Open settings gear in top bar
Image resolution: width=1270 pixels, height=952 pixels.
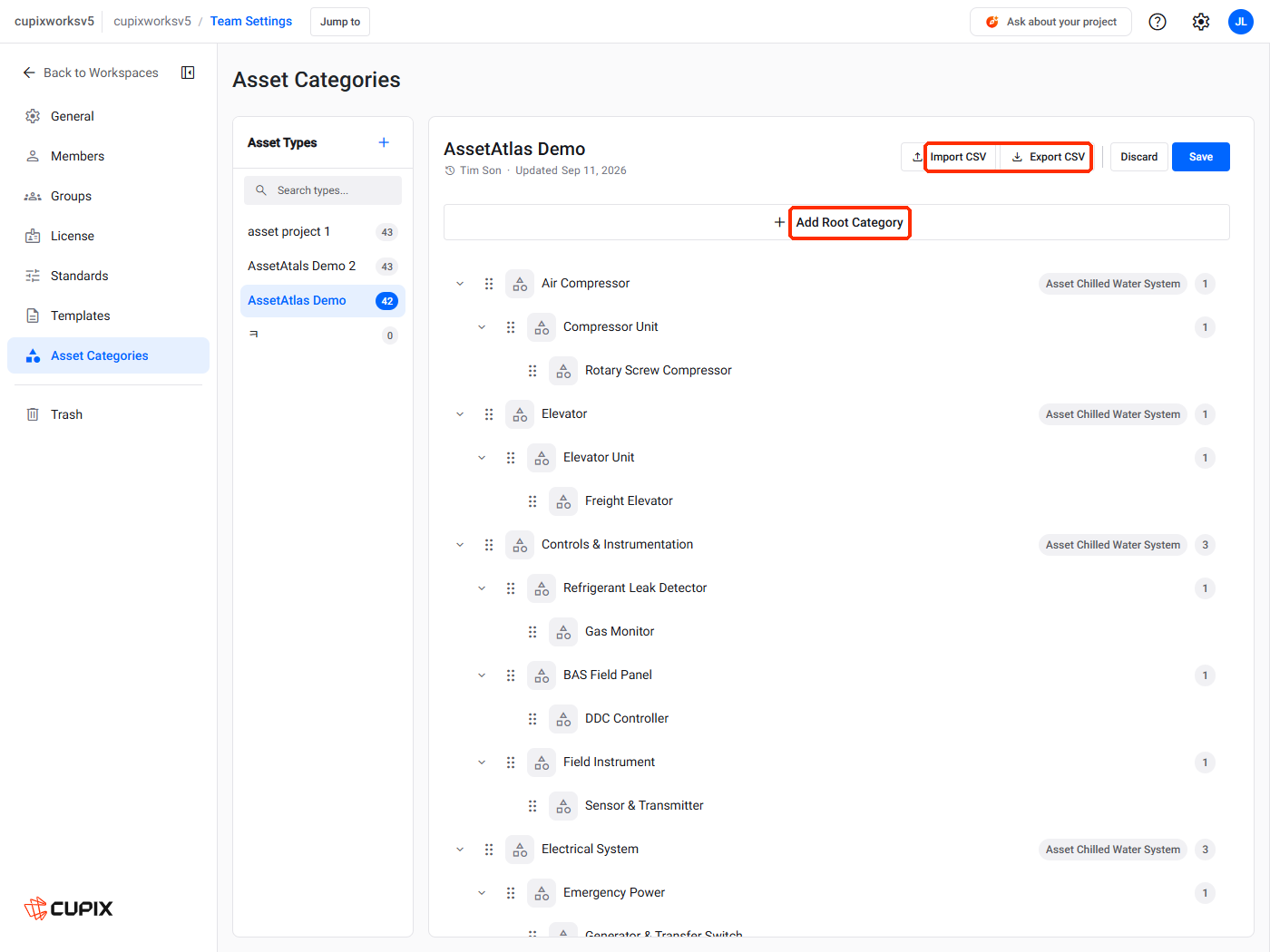point(1201,22)
